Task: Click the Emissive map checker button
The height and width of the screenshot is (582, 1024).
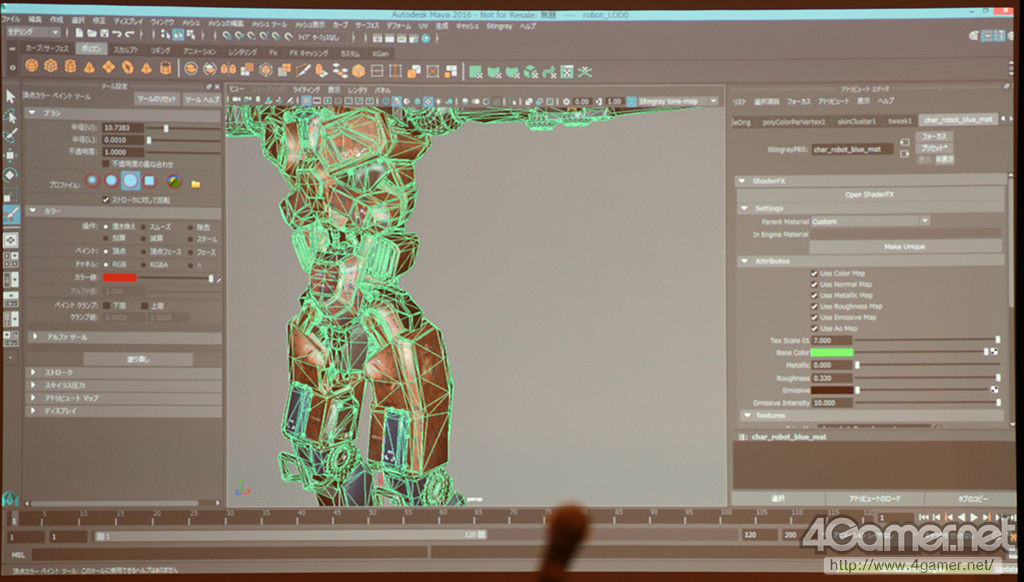Action: tap(994, 390)
